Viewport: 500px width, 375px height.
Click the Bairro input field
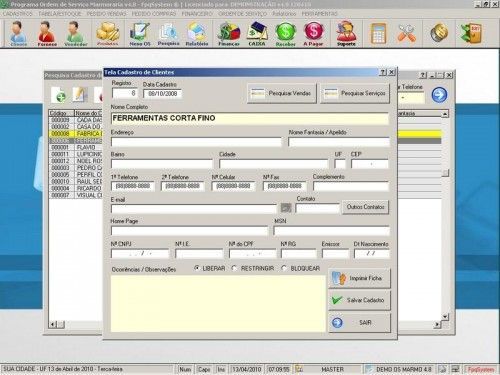pyautogui.click(x=162, y=164)
